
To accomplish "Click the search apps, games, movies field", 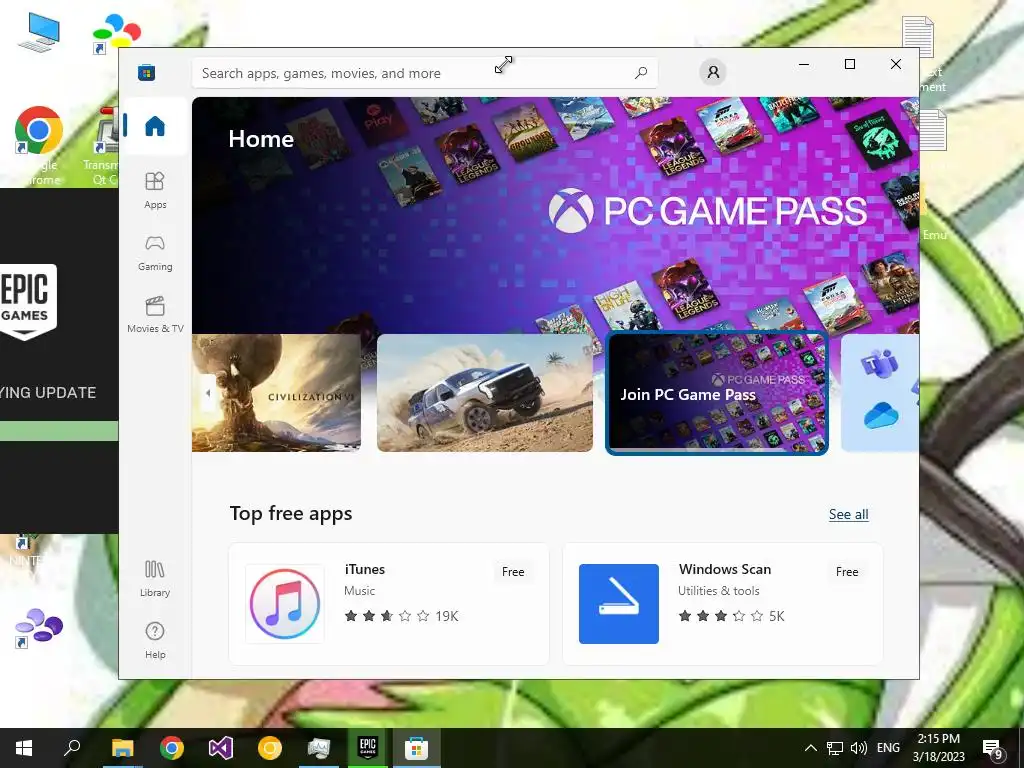I will 424,73.
